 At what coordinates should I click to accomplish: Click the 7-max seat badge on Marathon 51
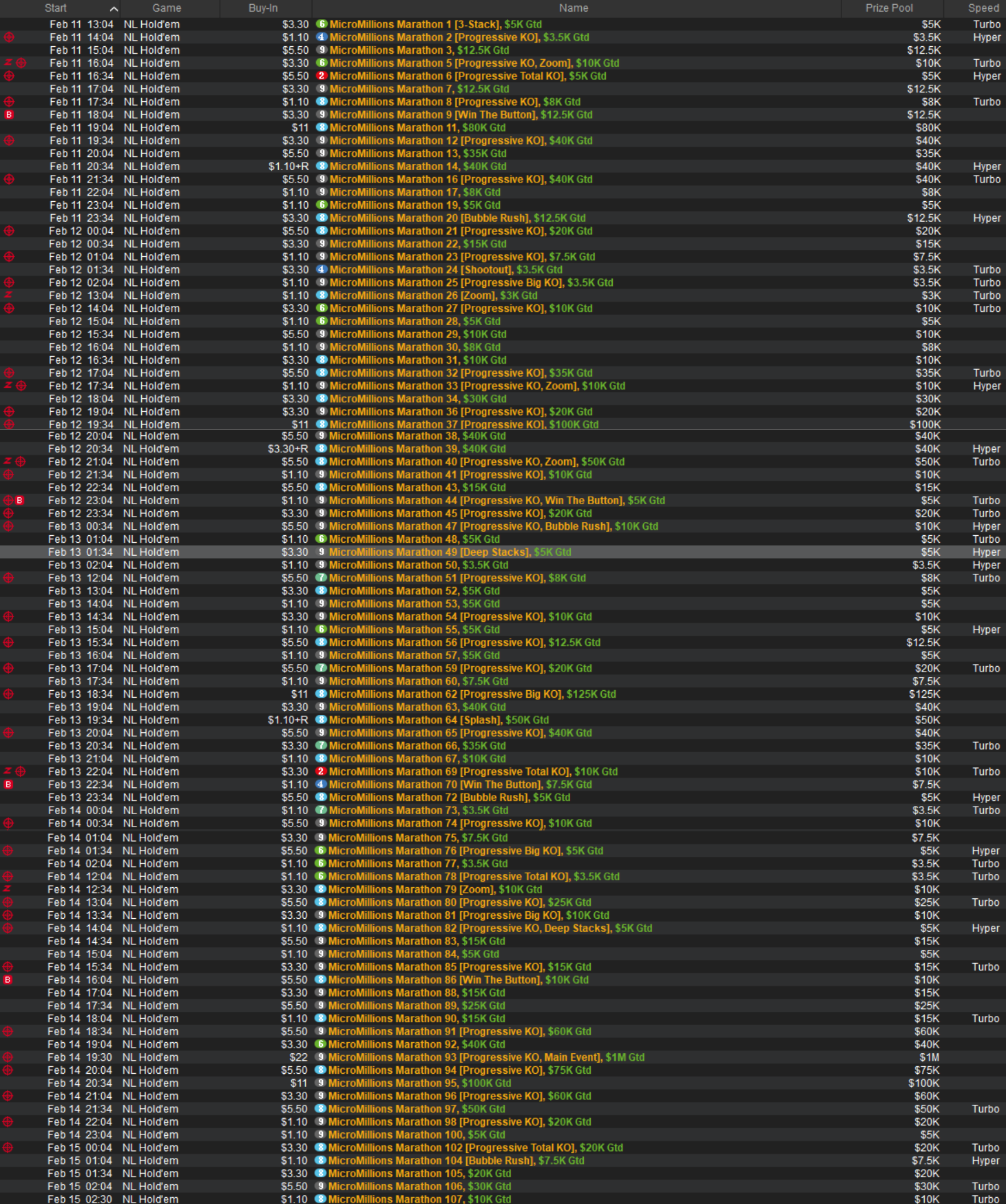coord(321,578)
